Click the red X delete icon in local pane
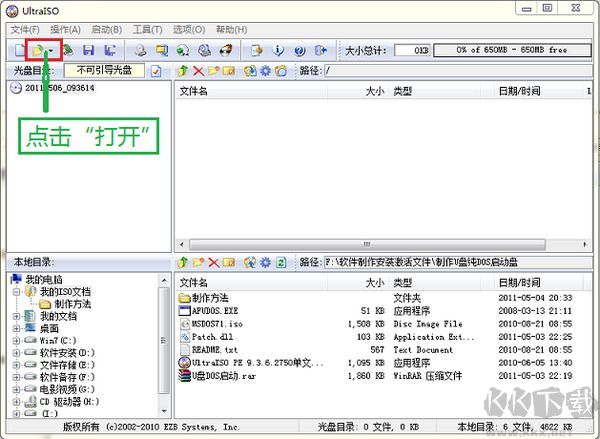 (x=214, y=263)
